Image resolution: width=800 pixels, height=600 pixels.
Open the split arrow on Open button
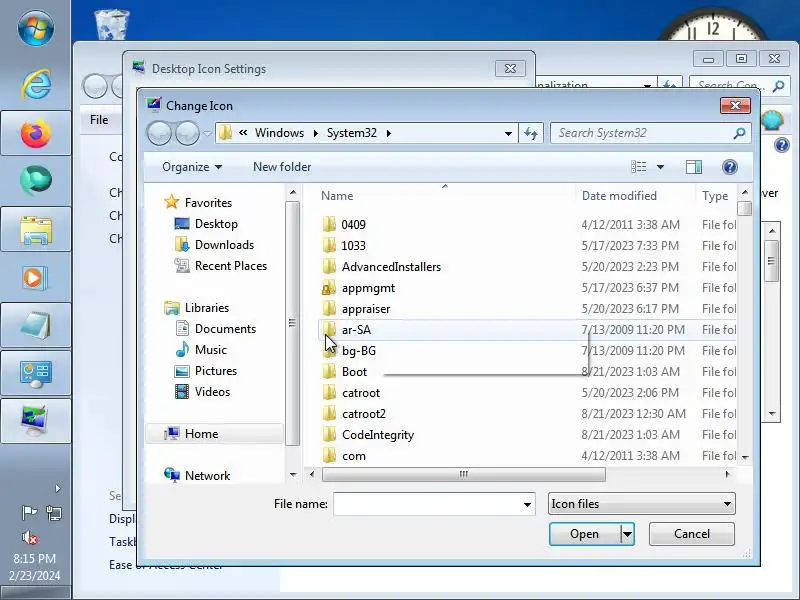(627, 534)
